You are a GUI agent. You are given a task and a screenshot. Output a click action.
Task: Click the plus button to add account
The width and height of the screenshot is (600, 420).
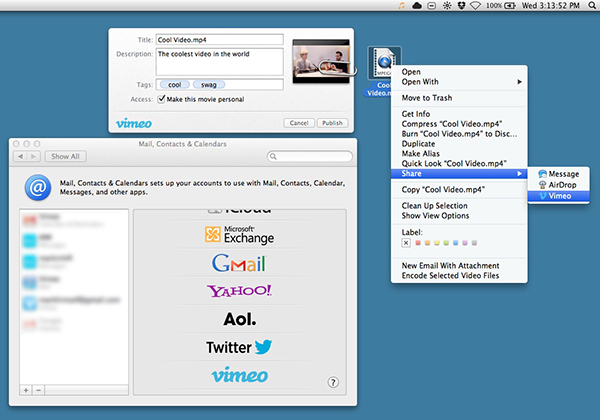pos(26,390)
